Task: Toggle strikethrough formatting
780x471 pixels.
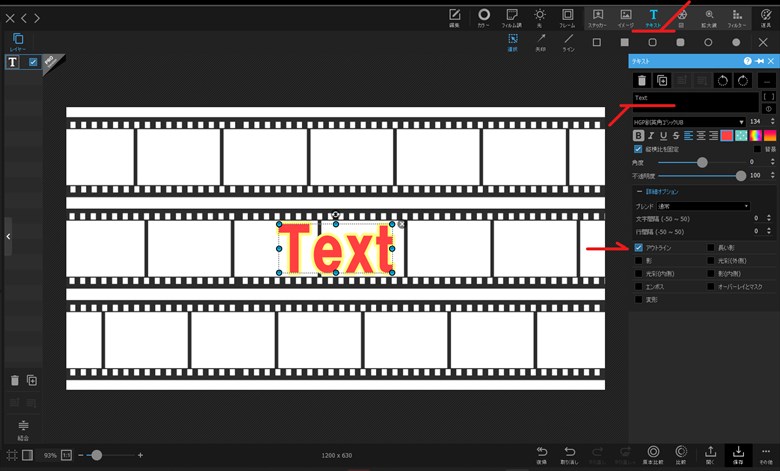Action: (x=676, y=135)
